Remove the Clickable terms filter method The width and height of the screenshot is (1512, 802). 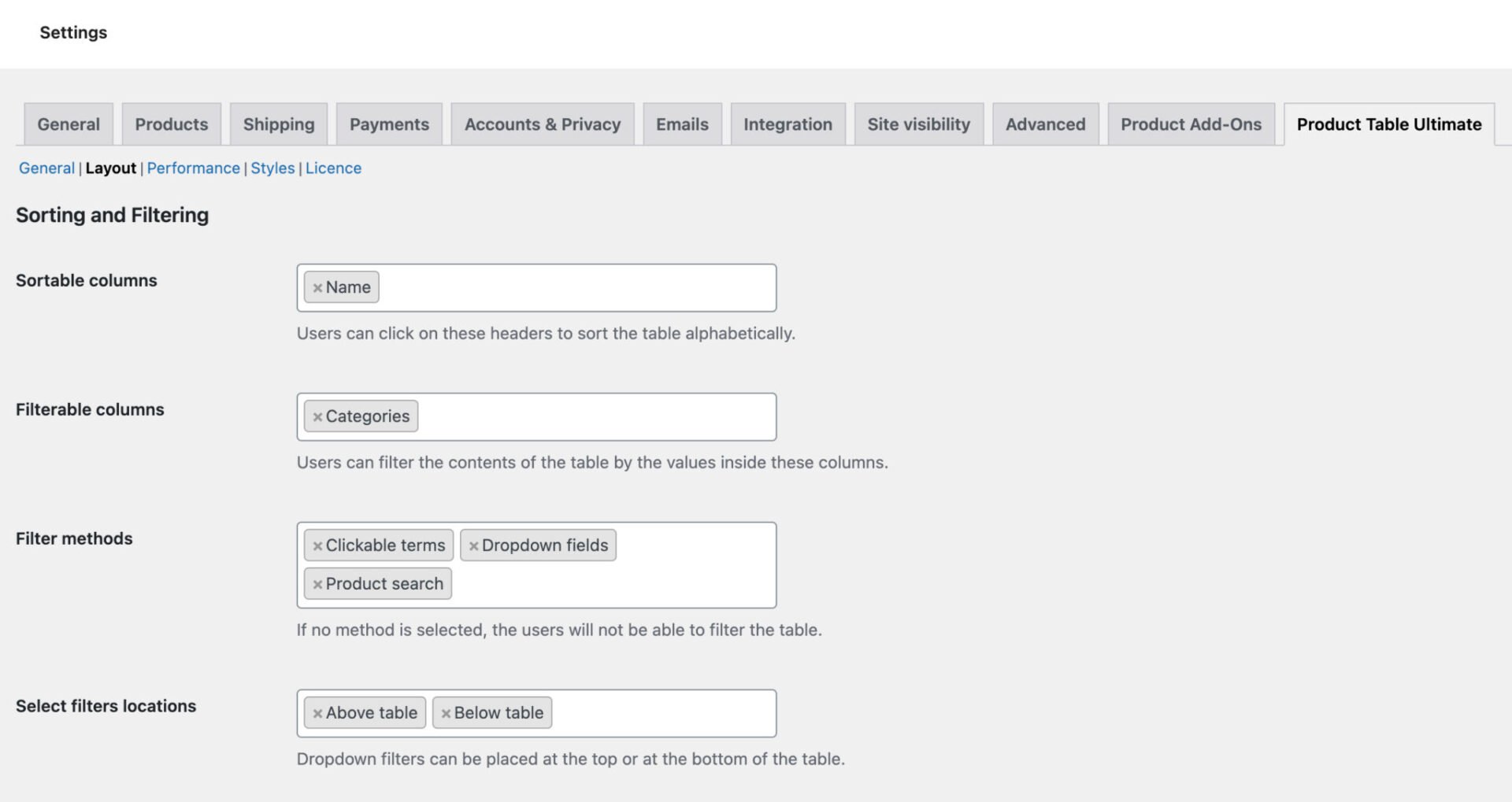(317, 546)
